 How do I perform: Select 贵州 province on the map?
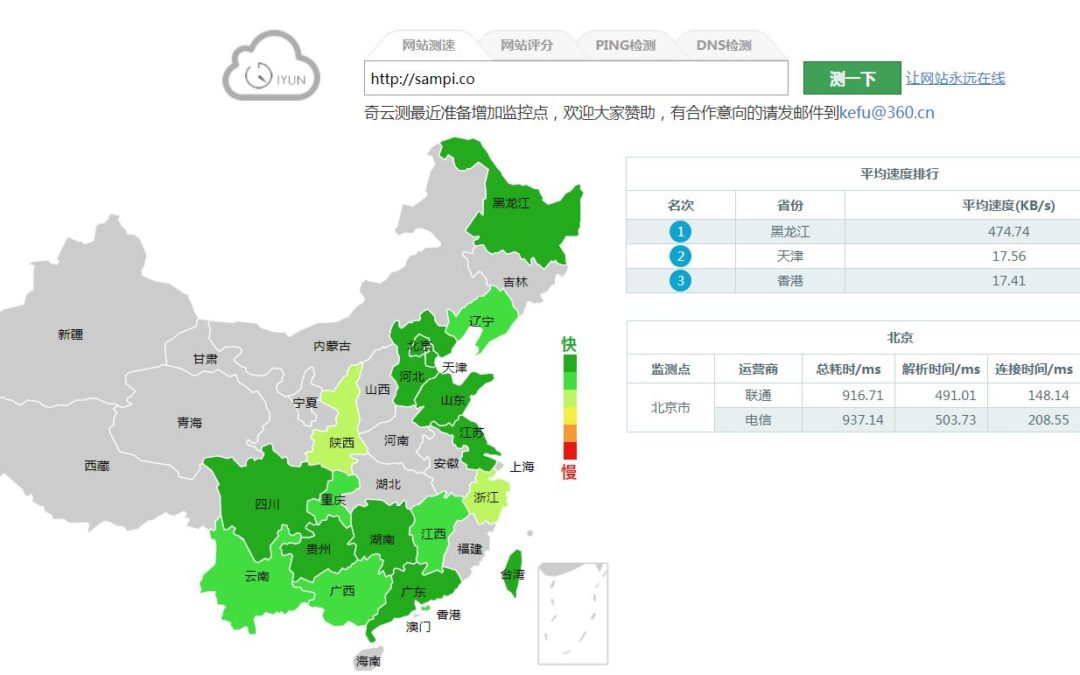click(318, 549)
